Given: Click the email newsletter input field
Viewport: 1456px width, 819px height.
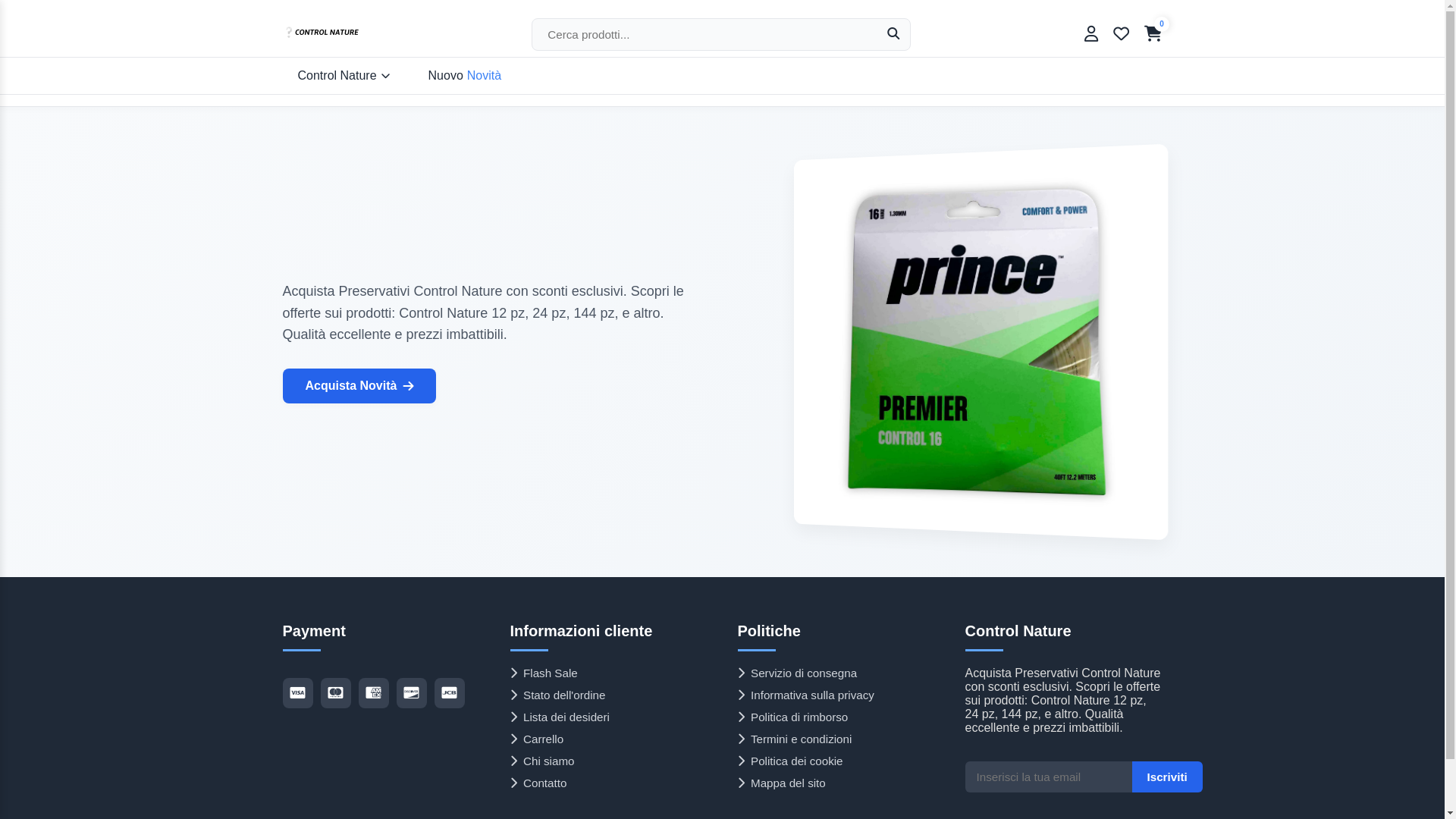Looking at the screenshot, I should 1048,777.
